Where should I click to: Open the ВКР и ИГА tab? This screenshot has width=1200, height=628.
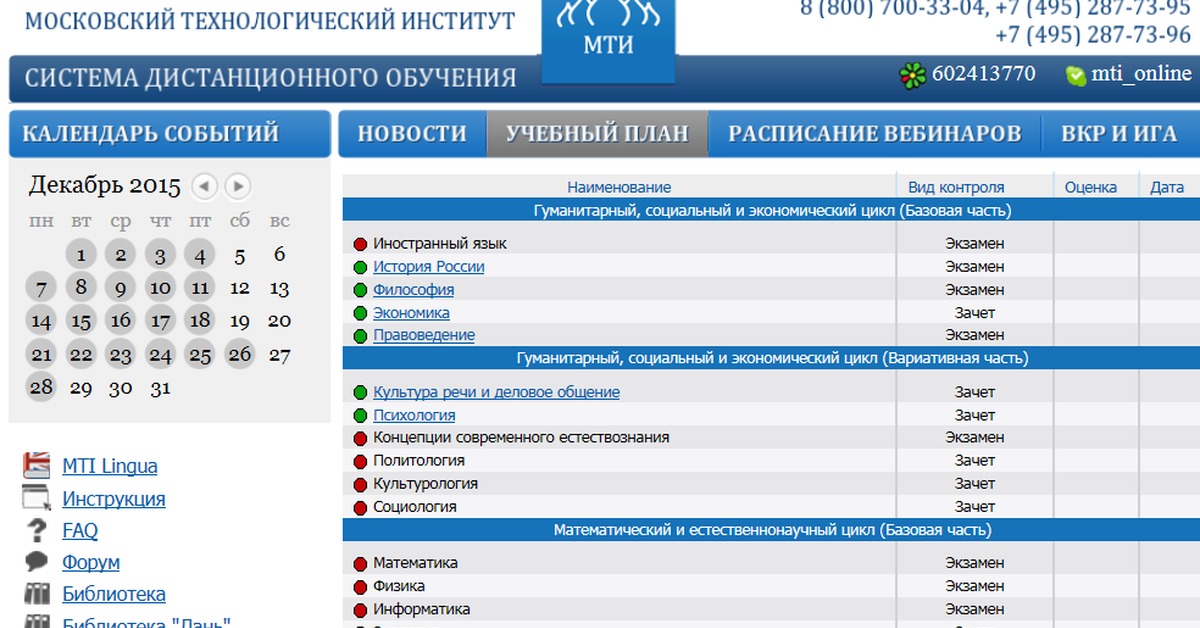(x=1119, y=134)
